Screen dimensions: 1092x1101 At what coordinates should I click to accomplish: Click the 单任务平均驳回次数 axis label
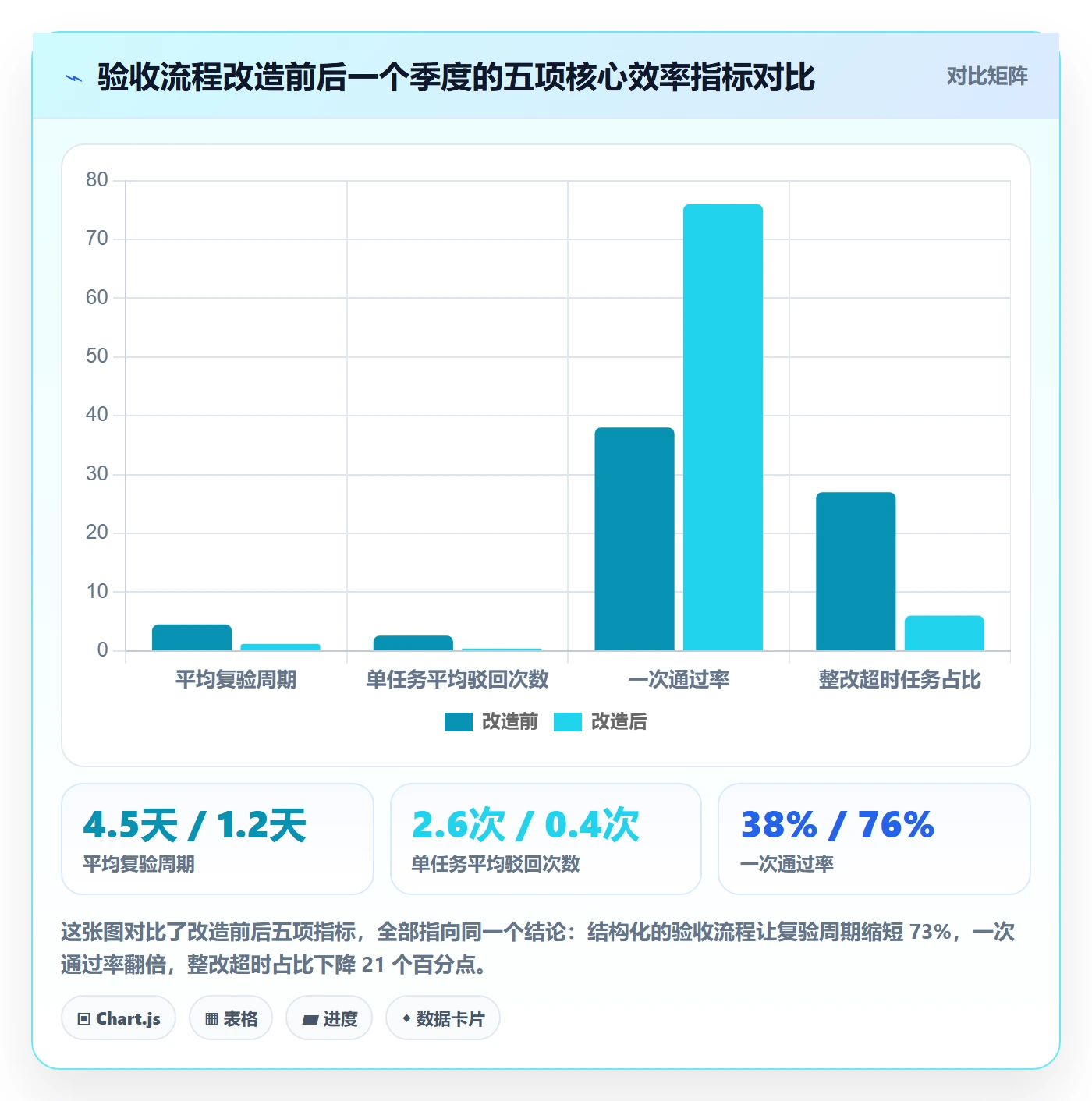point(458,680)
